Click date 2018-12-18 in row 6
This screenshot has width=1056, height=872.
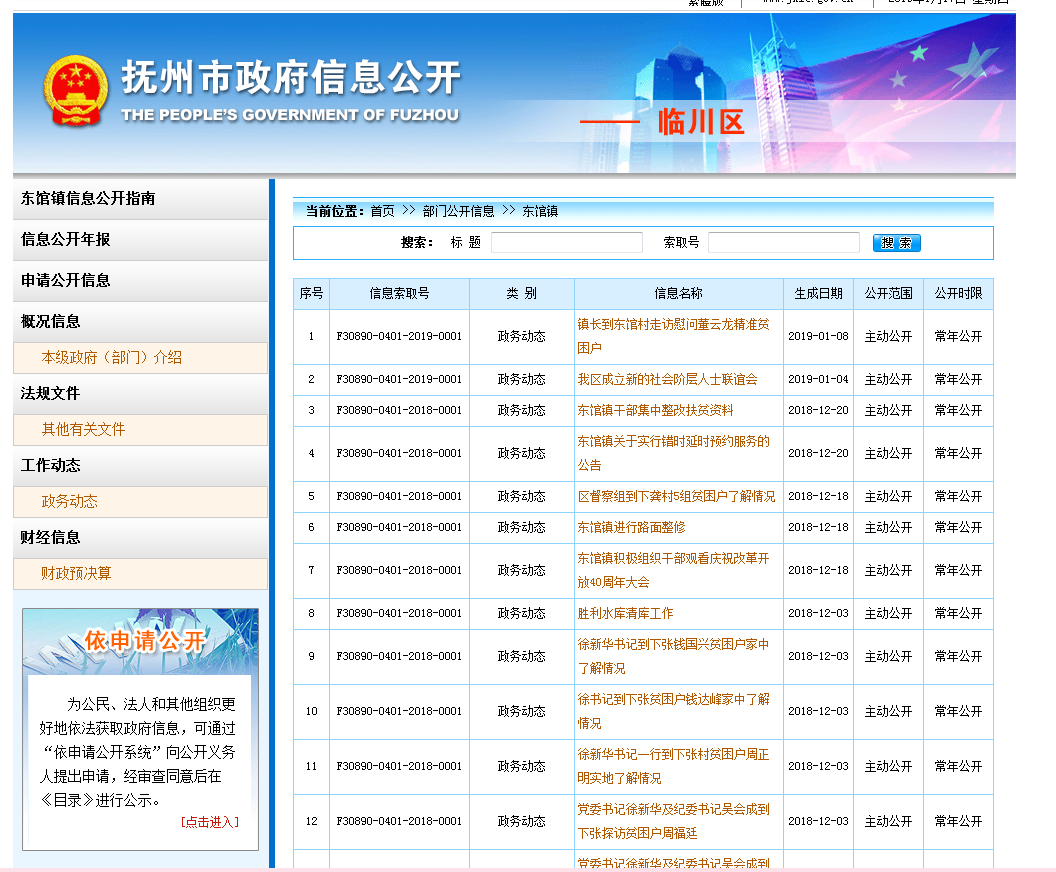tap(818, 527)
